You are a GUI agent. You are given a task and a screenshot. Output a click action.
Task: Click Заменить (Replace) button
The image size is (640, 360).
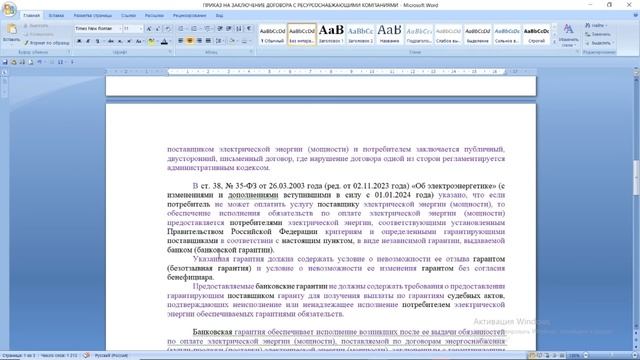tap(598, 34)
